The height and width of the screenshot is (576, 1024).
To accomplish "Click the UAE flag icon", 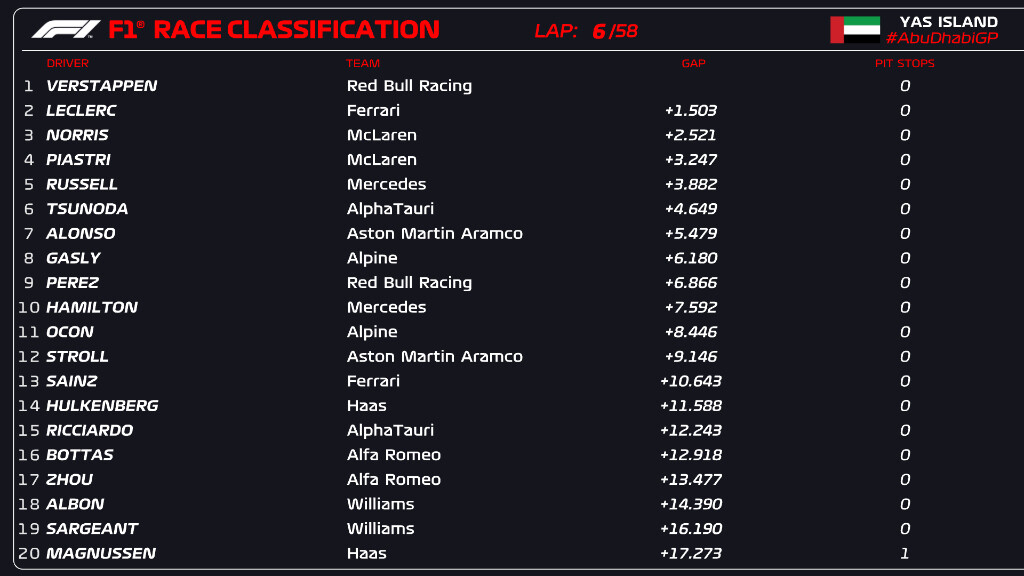I will tap(854, 30).
